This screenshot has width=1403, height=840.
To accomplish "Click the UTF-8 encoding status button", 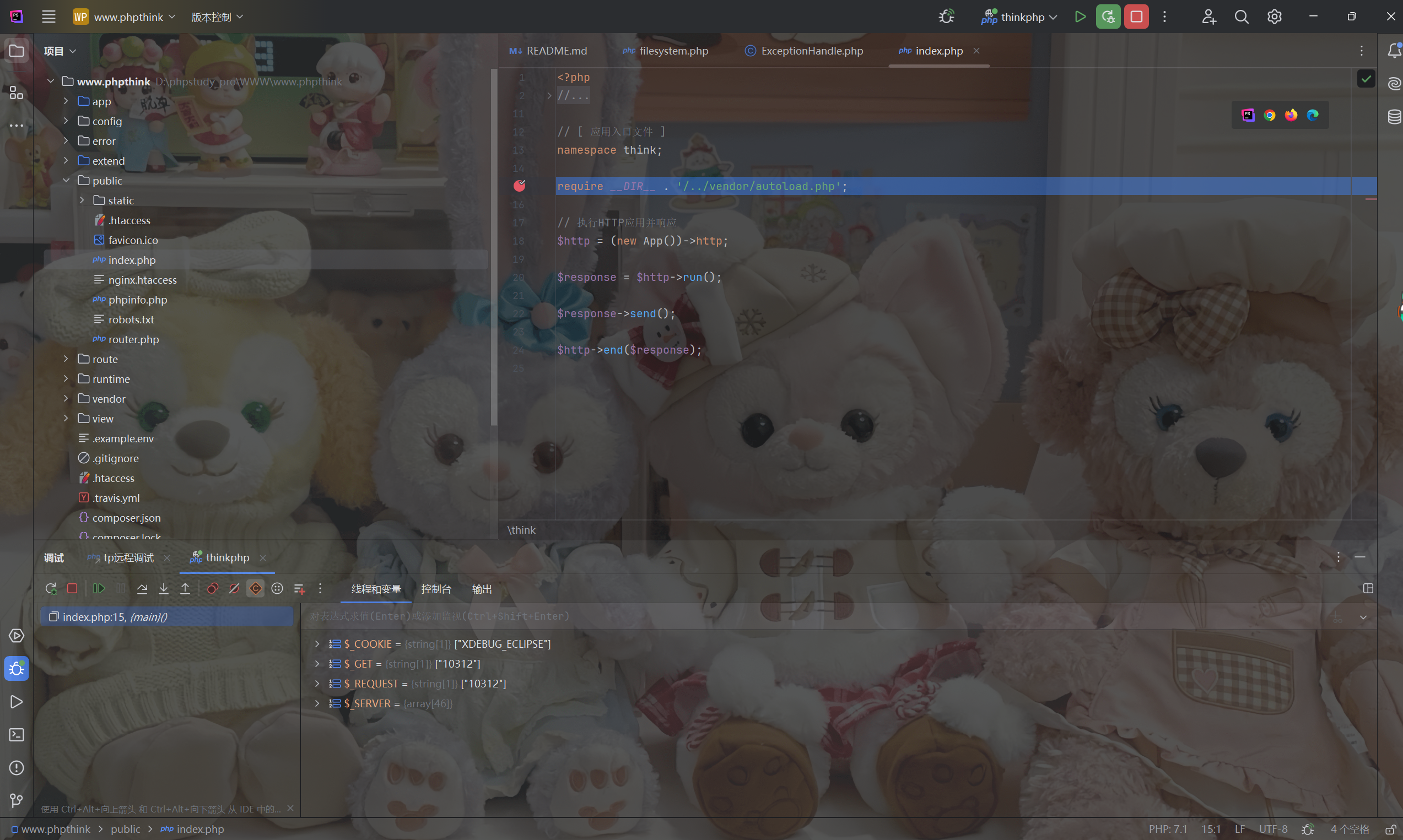I will (1273, 828).
